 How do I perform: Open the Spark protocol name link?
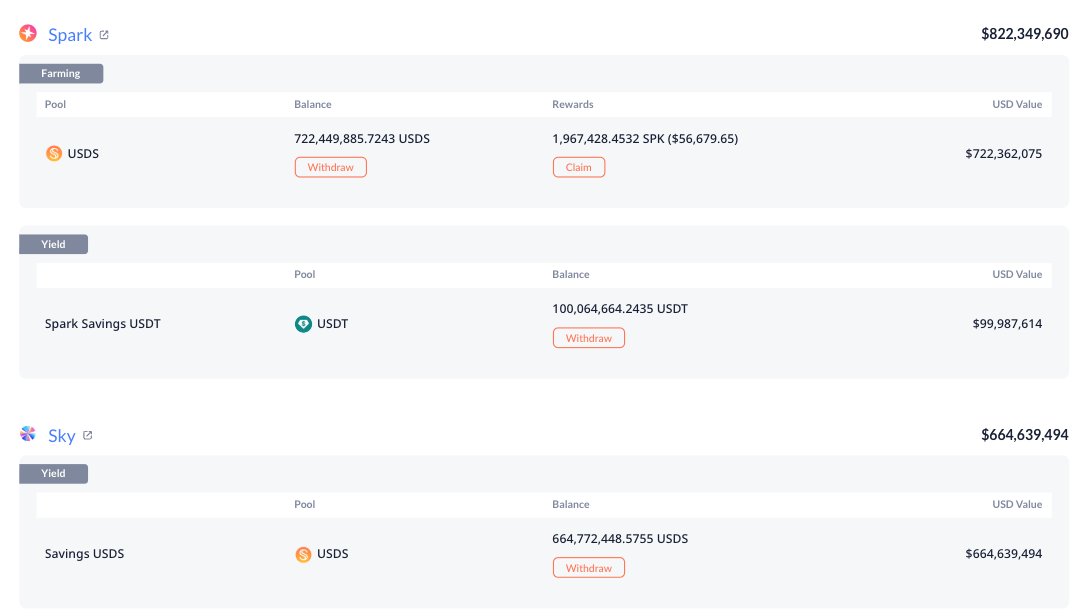(70, 35)
